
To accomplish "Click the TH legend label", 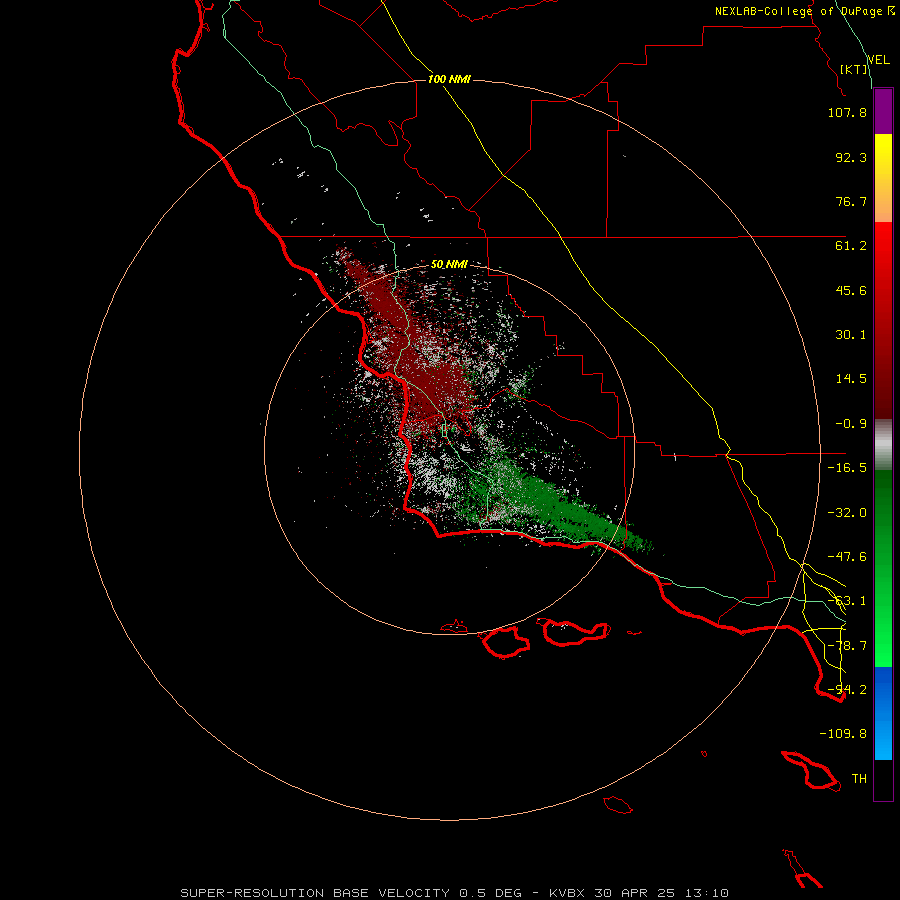I will click(859, 779).
